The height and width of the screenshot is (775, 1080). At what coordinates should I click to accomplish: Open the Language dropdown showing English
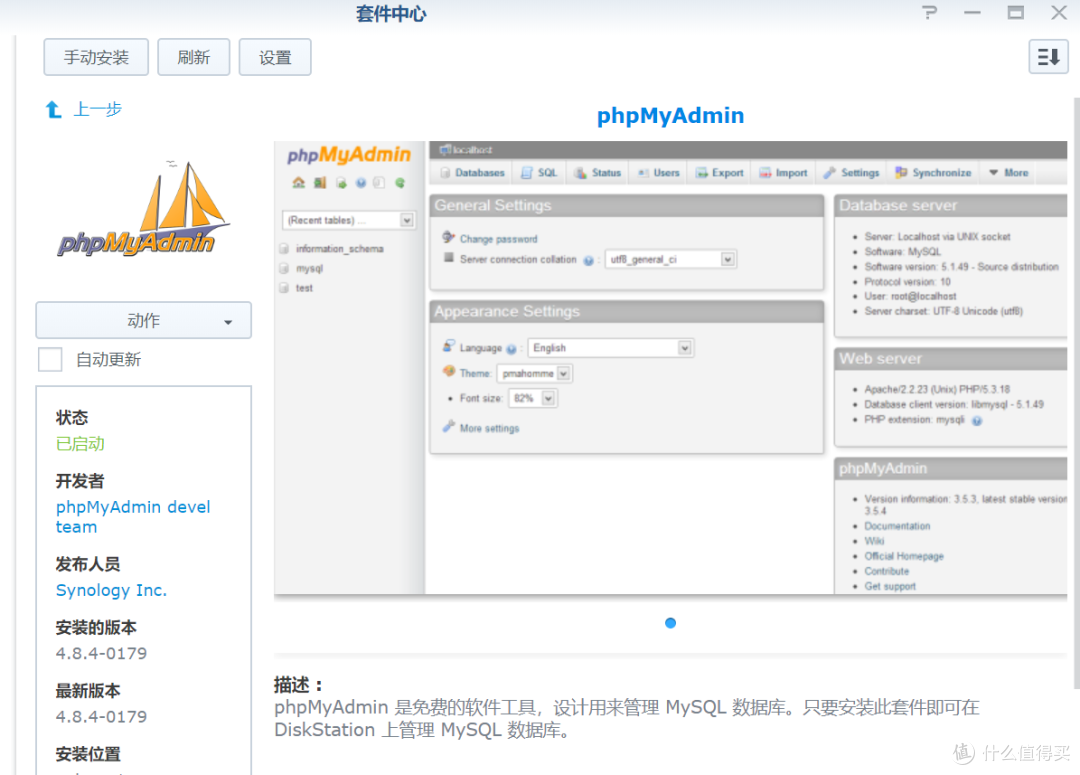(610, 347)
